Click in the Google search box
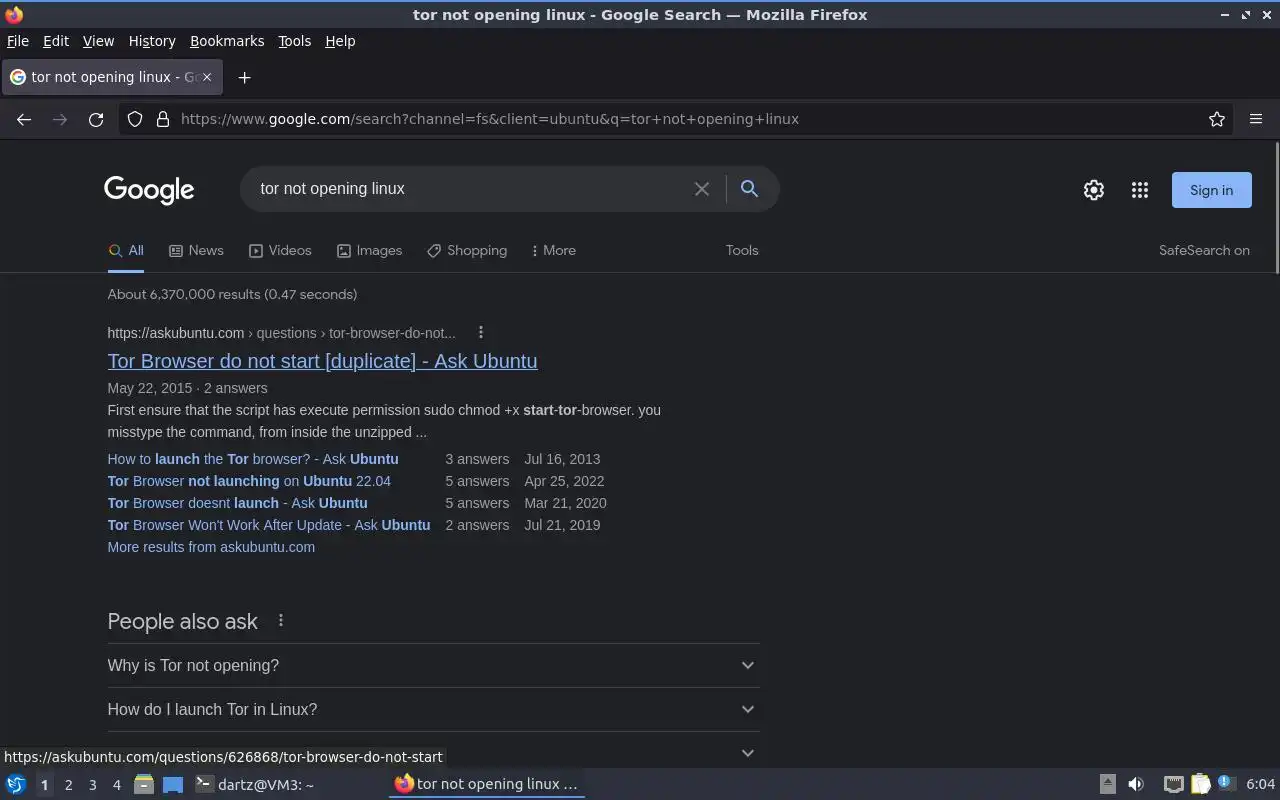The height and width of the screenshot is (800, 1280). coord(470,189)
